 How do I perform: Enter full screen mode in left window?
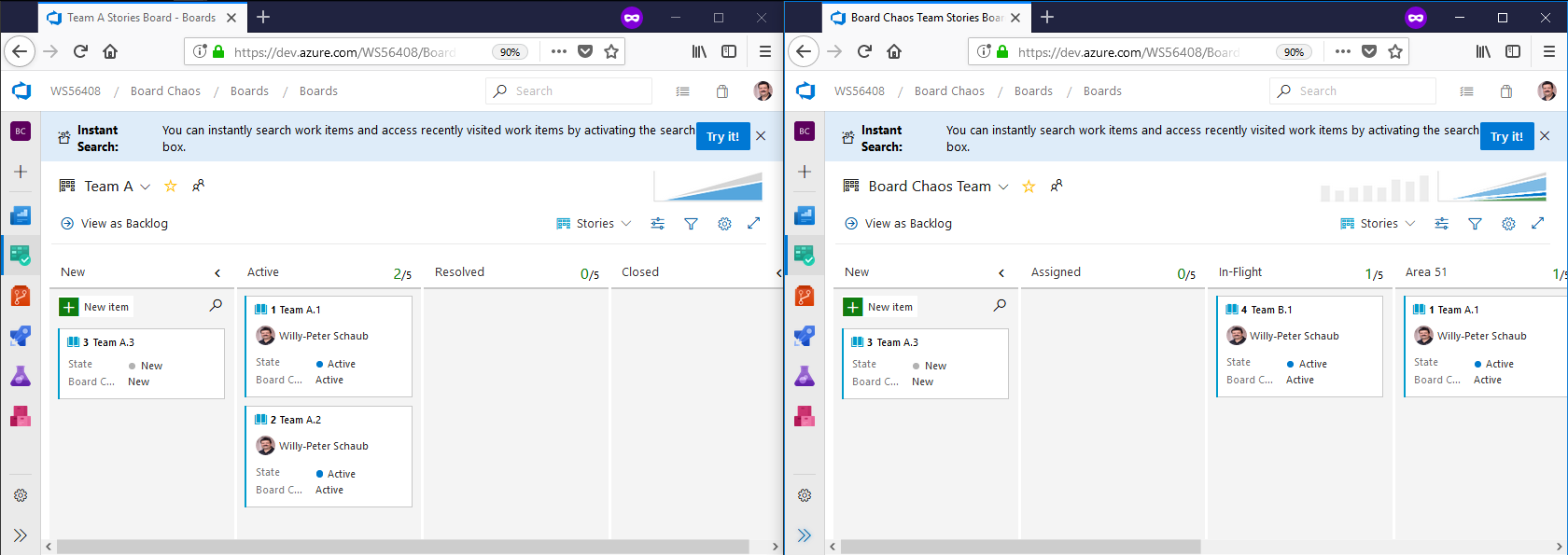pos(754,223)
